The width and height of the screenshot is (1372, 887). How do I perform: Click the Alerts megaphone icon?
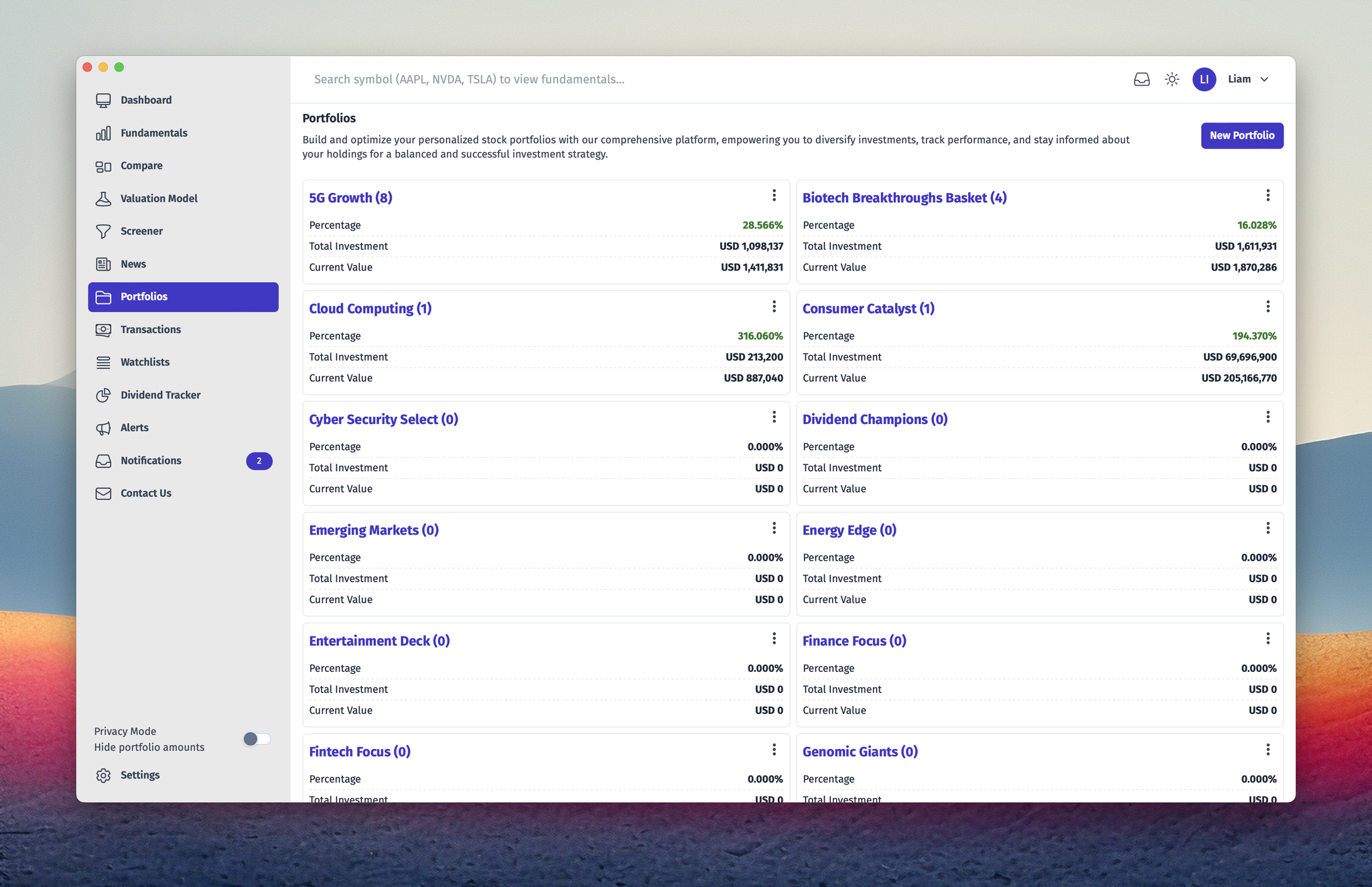pyautogui.click(x=103, y=428)
